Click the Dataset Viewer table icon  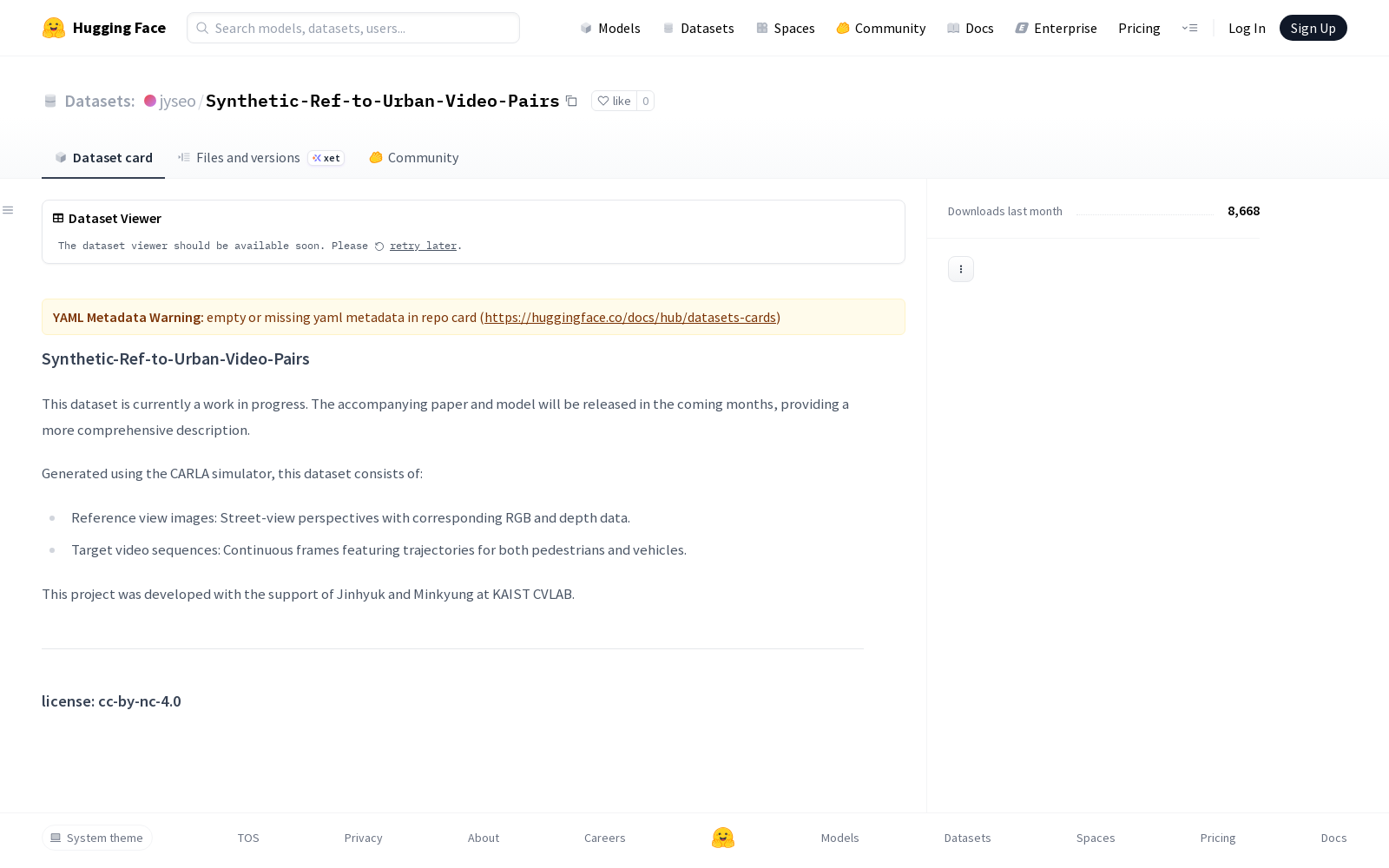click(58, 219)
